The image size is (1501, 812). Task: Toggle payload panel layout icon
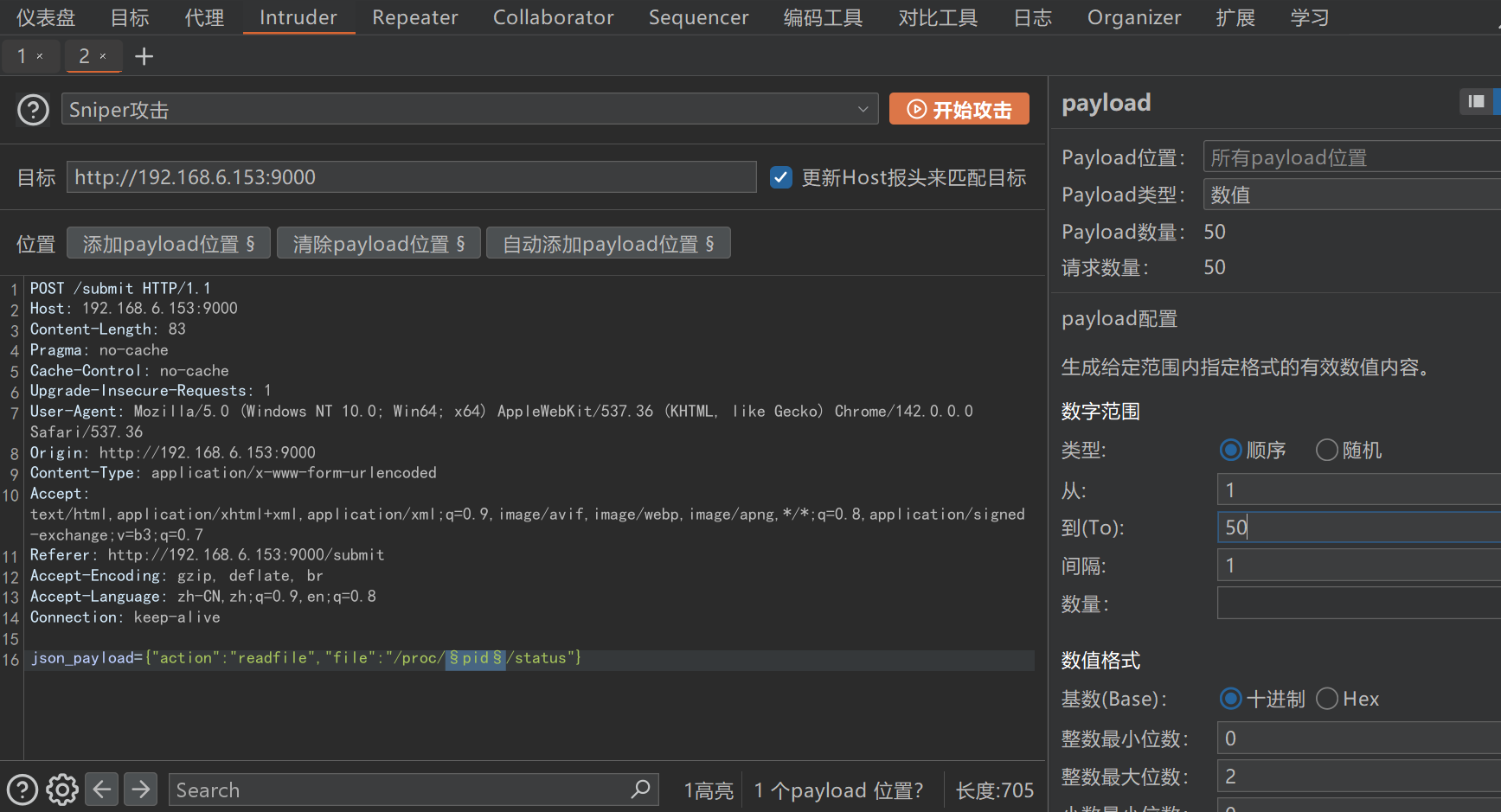1476,102
